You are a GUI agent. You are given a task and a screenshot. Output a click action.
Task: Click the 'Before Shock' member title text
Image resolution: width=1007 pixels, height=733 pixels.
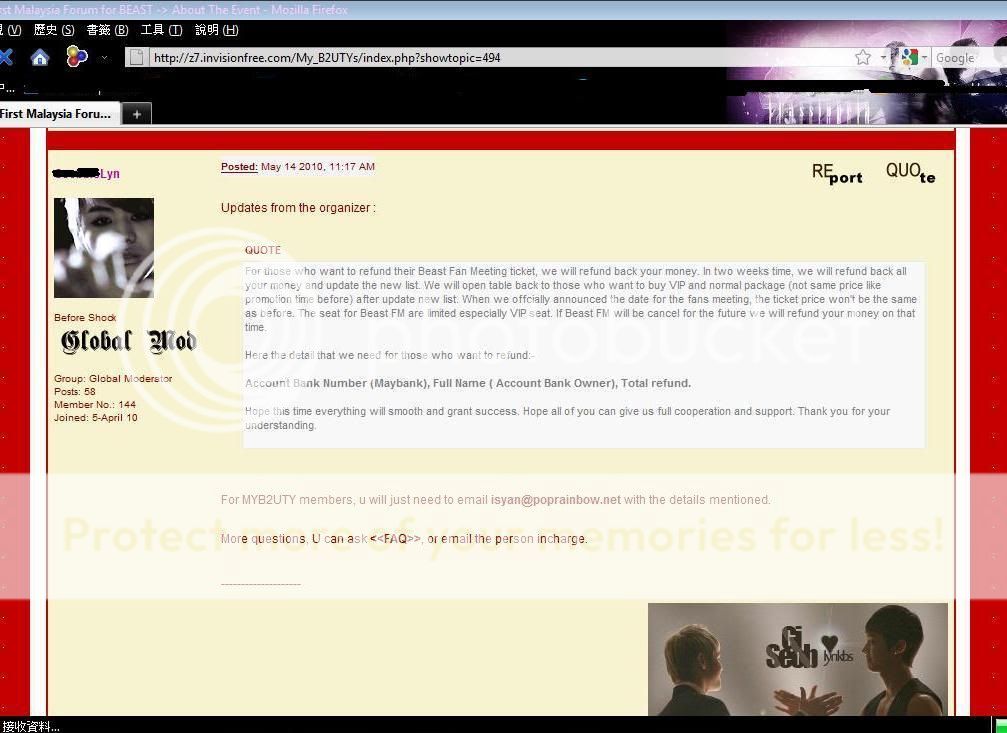[85, 318]
